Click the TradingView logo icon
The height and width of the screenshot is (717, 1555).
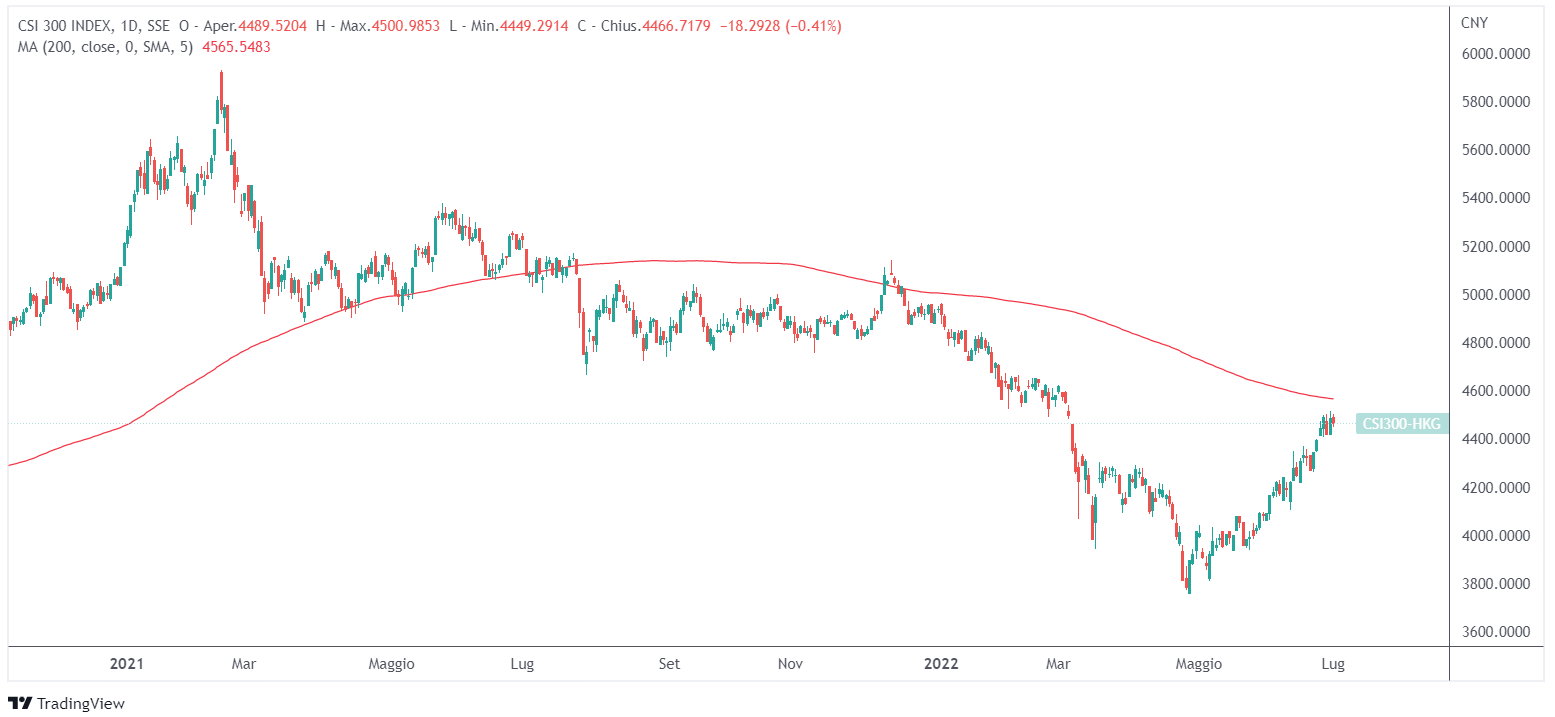[x=19, y=703]
